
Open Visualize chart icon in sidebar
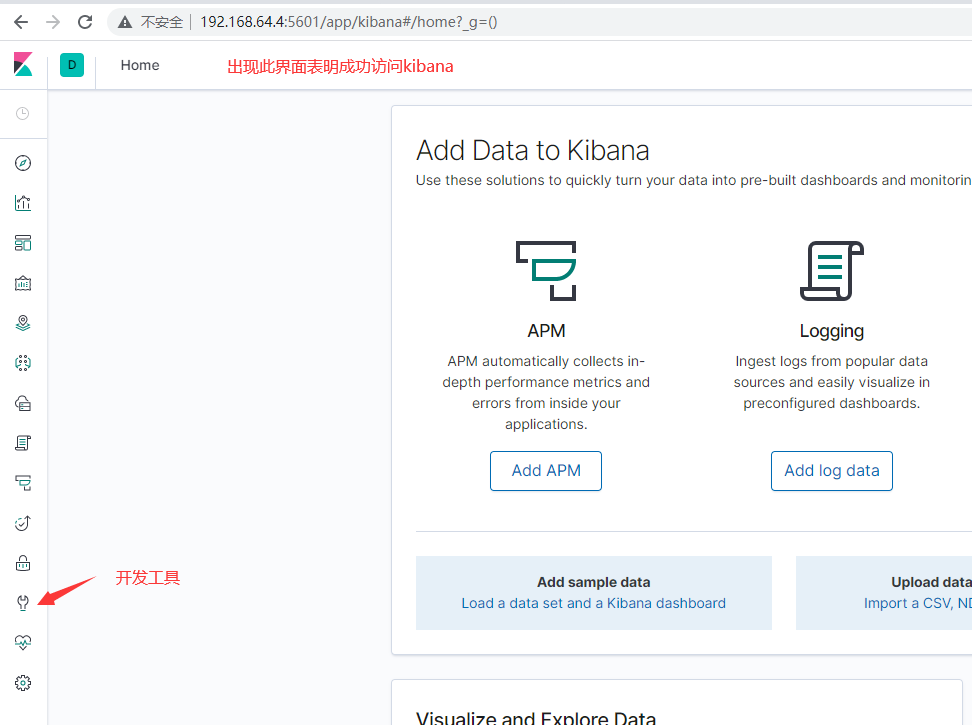click(23, 203)
